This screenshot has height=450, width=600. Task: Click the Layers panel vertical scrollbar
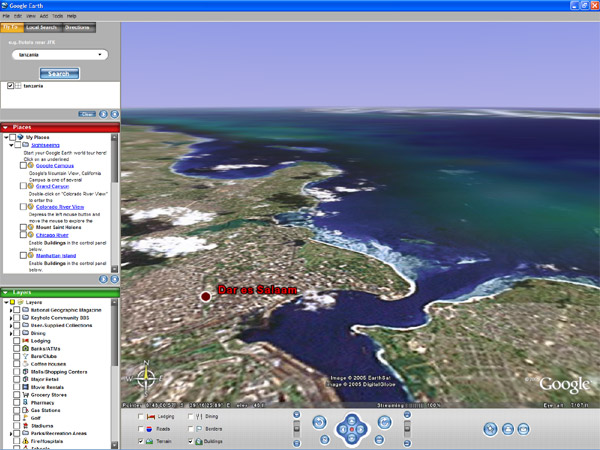pyautogui.click(x=114, y=373)
